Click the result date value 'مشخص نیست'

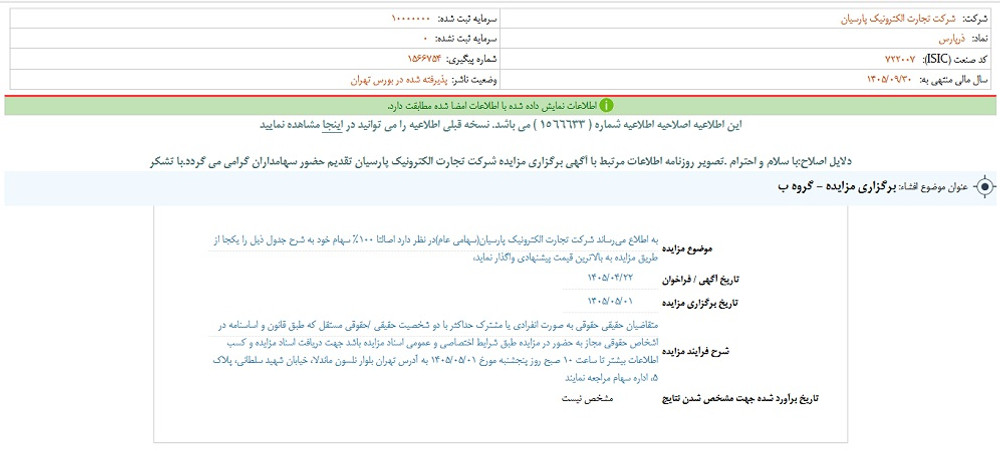[x=587, y=399]
